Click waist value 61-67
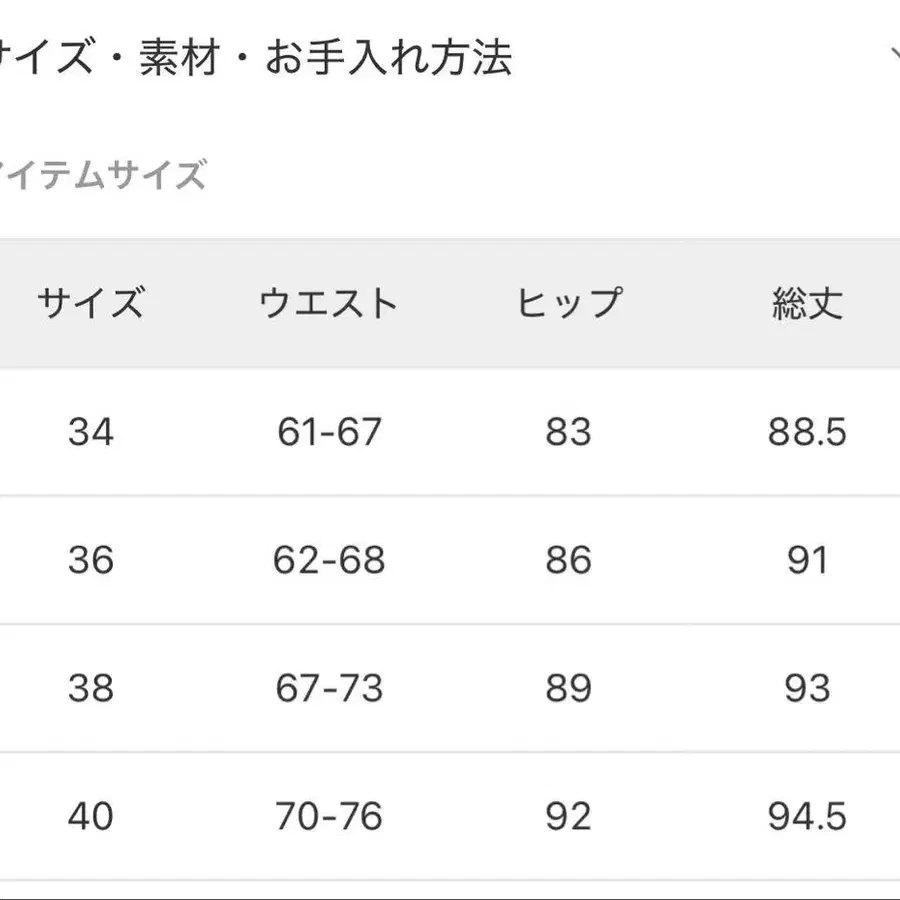900x900 pixels. click(329, 432)
